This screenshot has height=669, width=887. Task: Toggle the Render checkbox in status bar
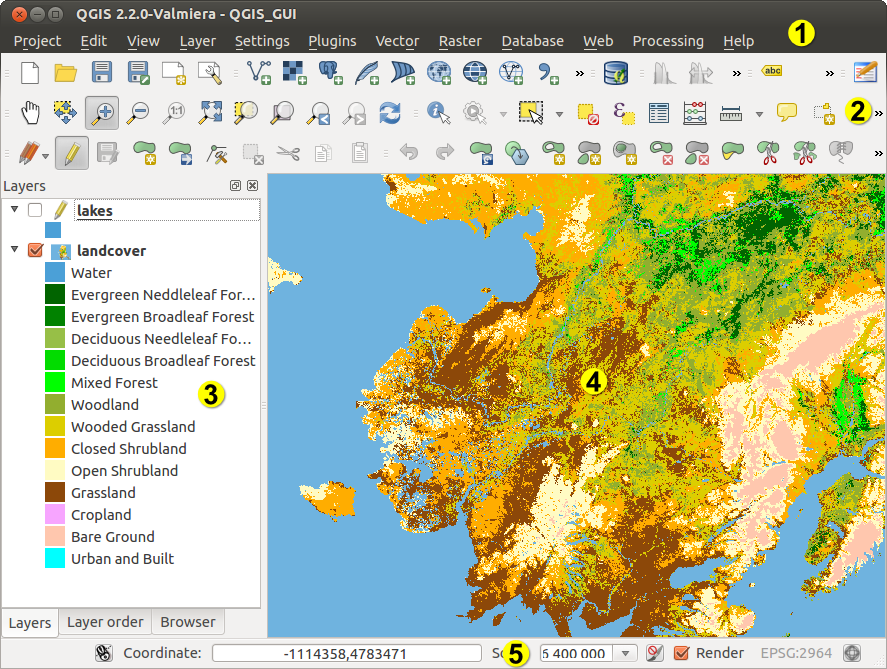(682, 653)
